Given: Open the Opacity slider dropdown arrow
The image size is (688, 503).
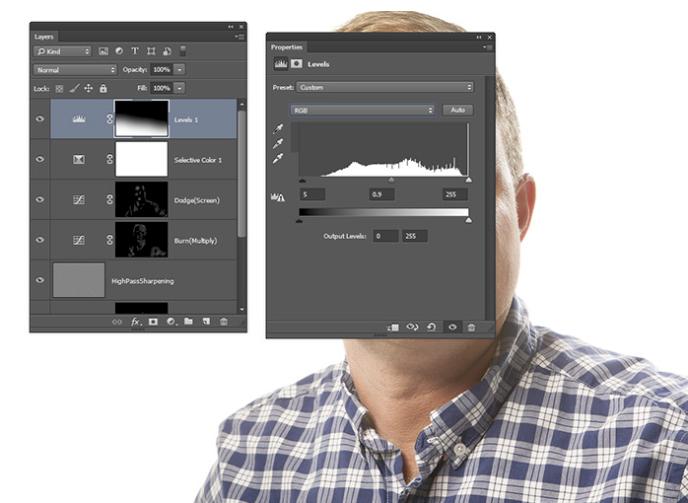Looking at the screenshot, I should coord(179,69).
